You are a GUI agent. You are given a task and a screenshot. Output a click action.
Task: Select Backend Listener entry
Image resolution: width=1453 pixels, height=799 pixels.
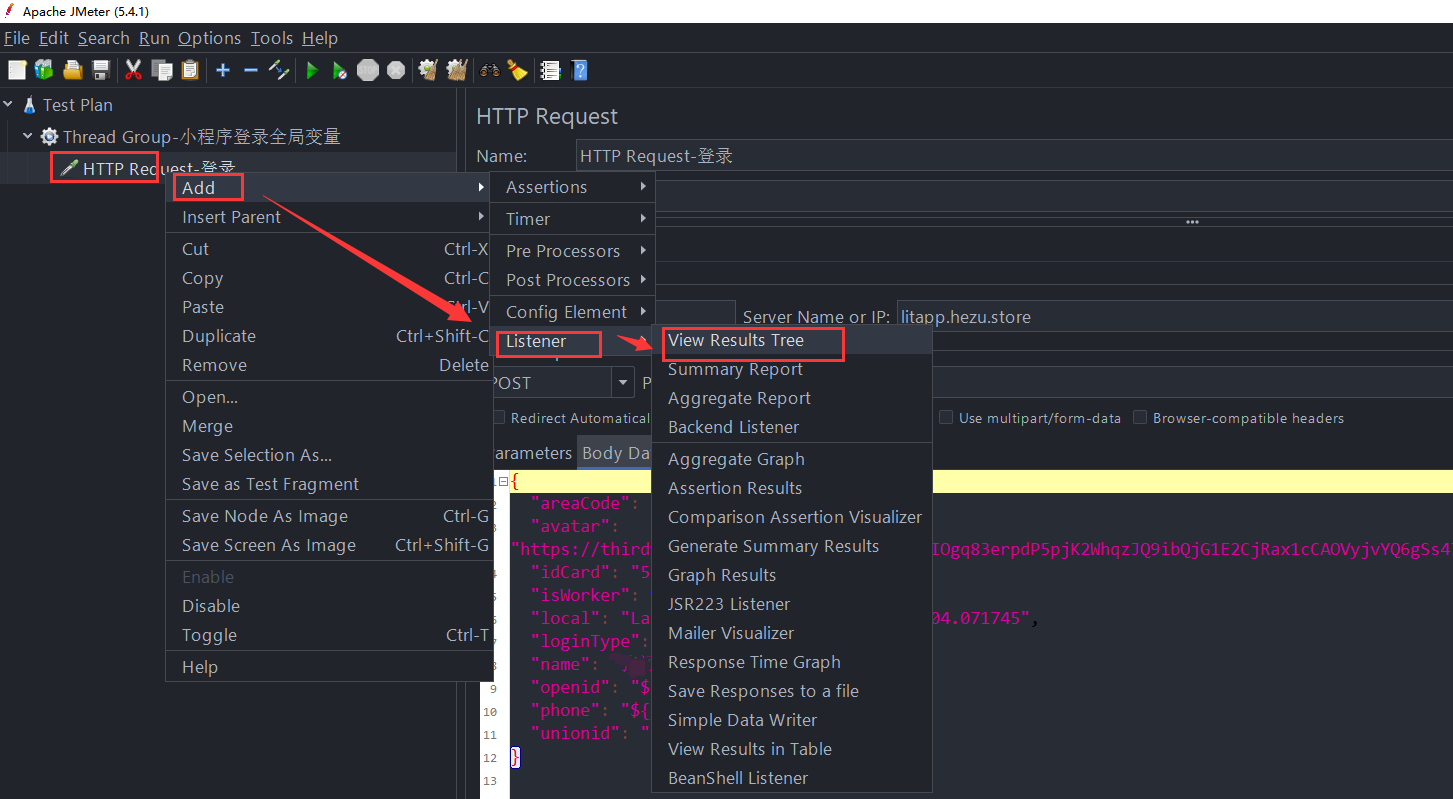pyautogui.click(x=792, y=427)
